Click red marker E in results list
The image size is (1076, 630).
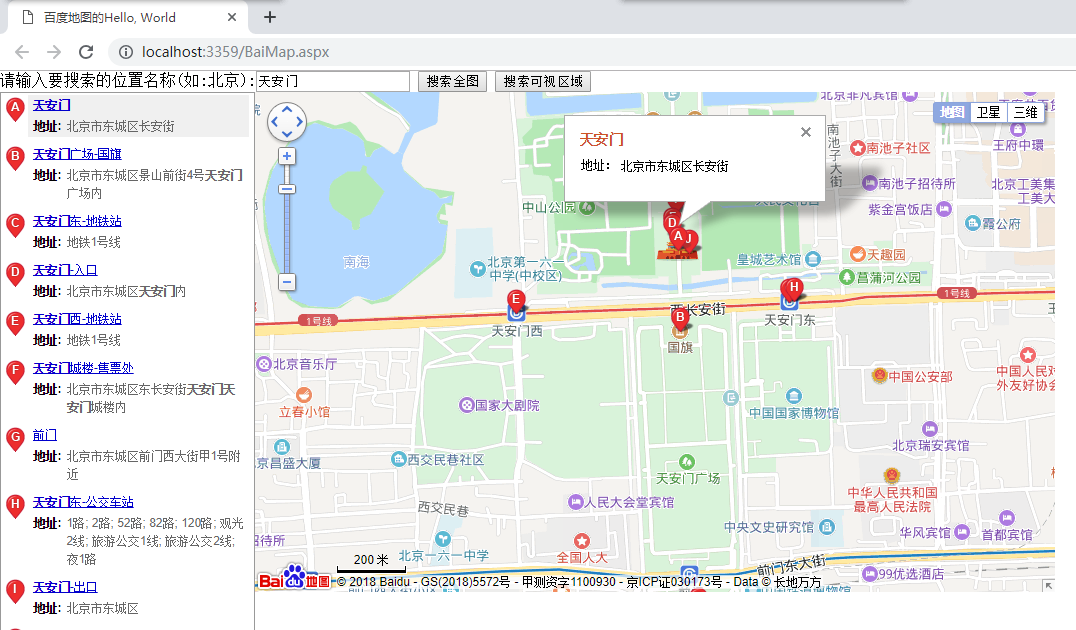pyautogui.click(x=14, y=323)
